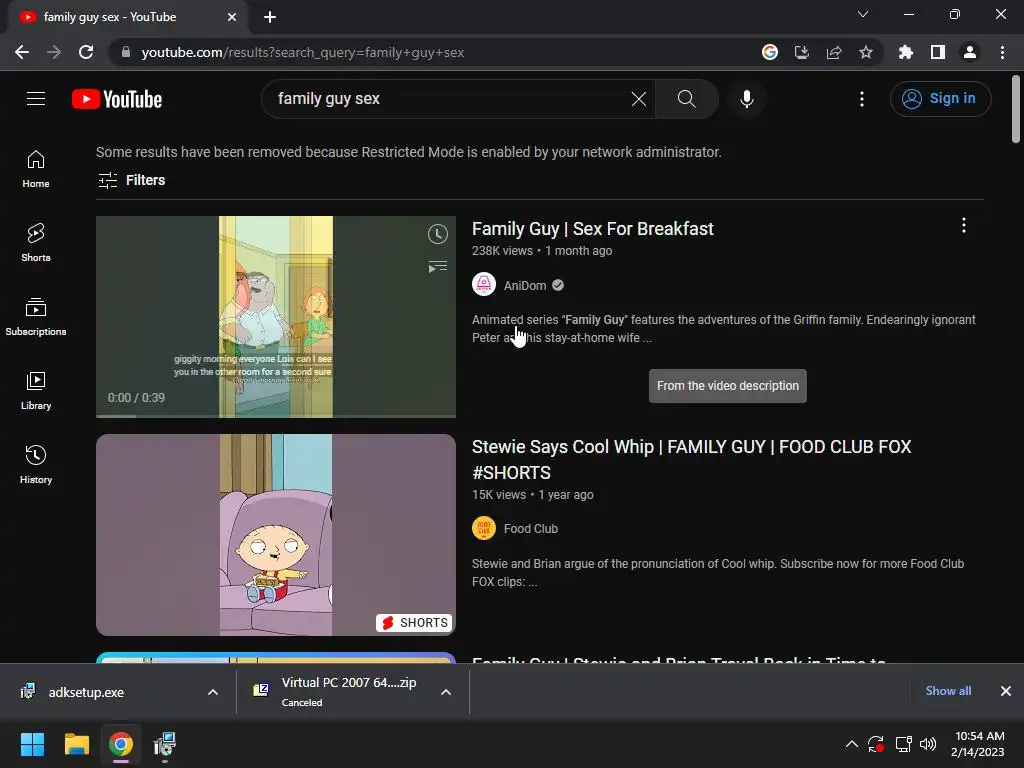This screenshot has height=768, width=1024.
Task: Start voice search with microphone icon
Action: pyautogui.click(x=746, y=99)
